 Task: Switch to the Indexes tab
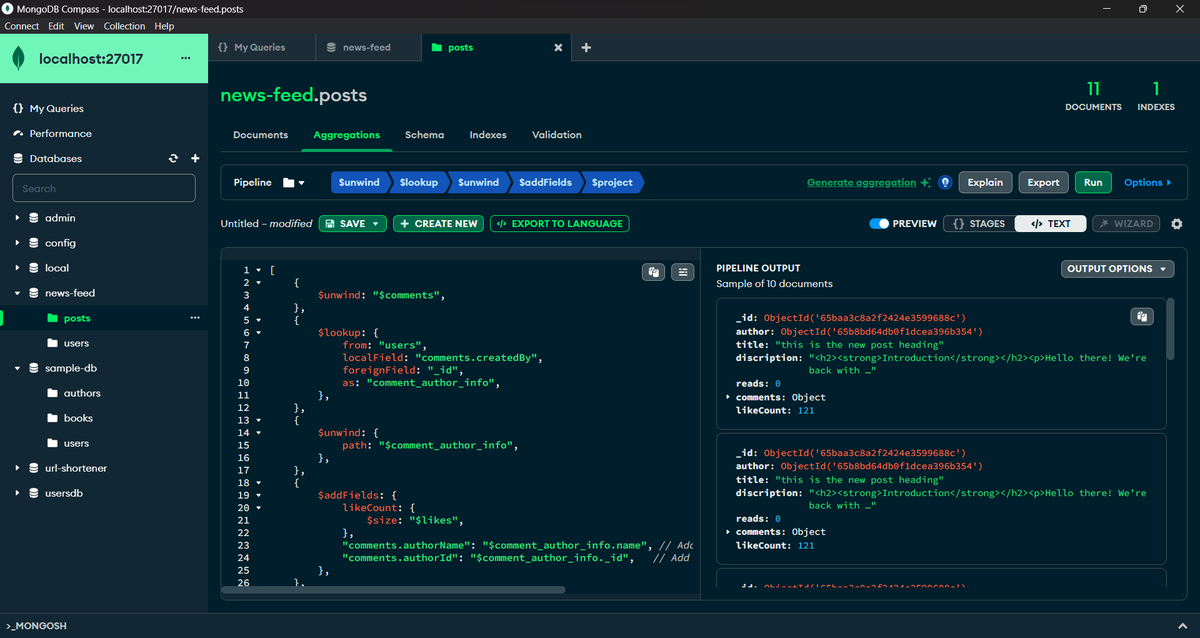pos(488,135)
